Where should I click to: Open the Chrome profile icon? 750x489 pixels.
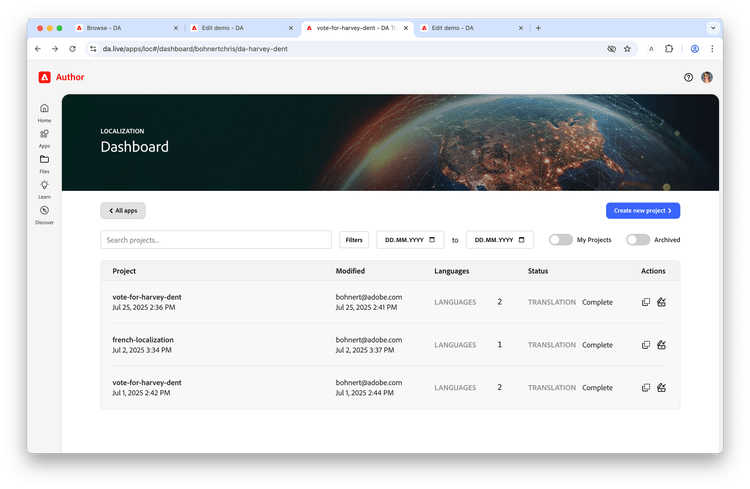point(695,49)
